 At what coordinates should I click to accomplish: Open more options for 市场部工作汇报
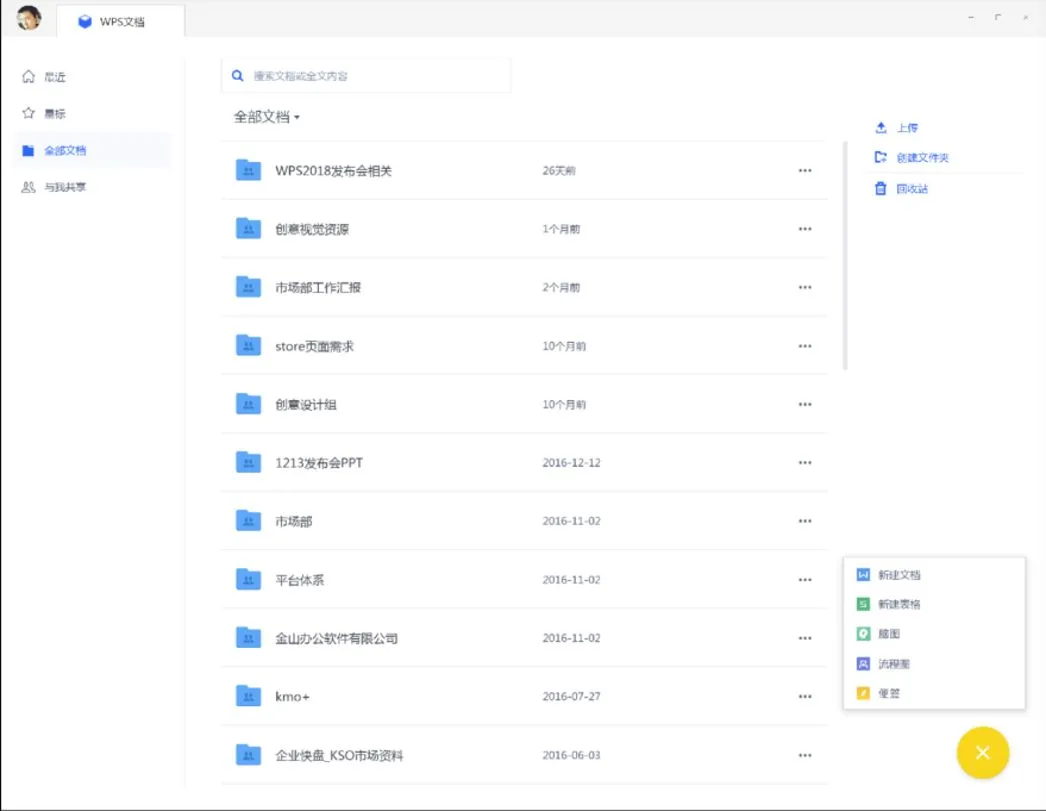805,287
